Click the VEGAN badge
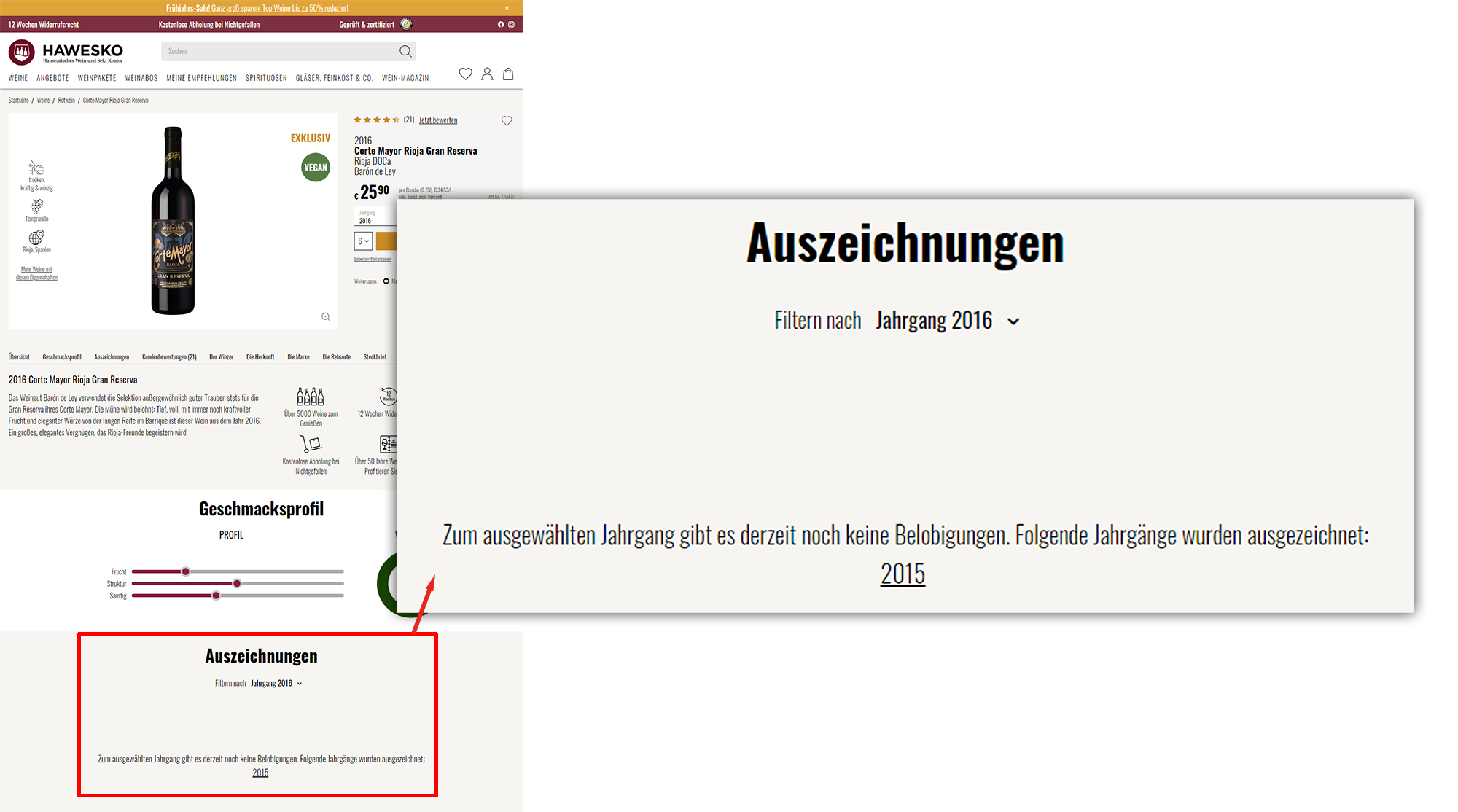 (x=316, y=168)
